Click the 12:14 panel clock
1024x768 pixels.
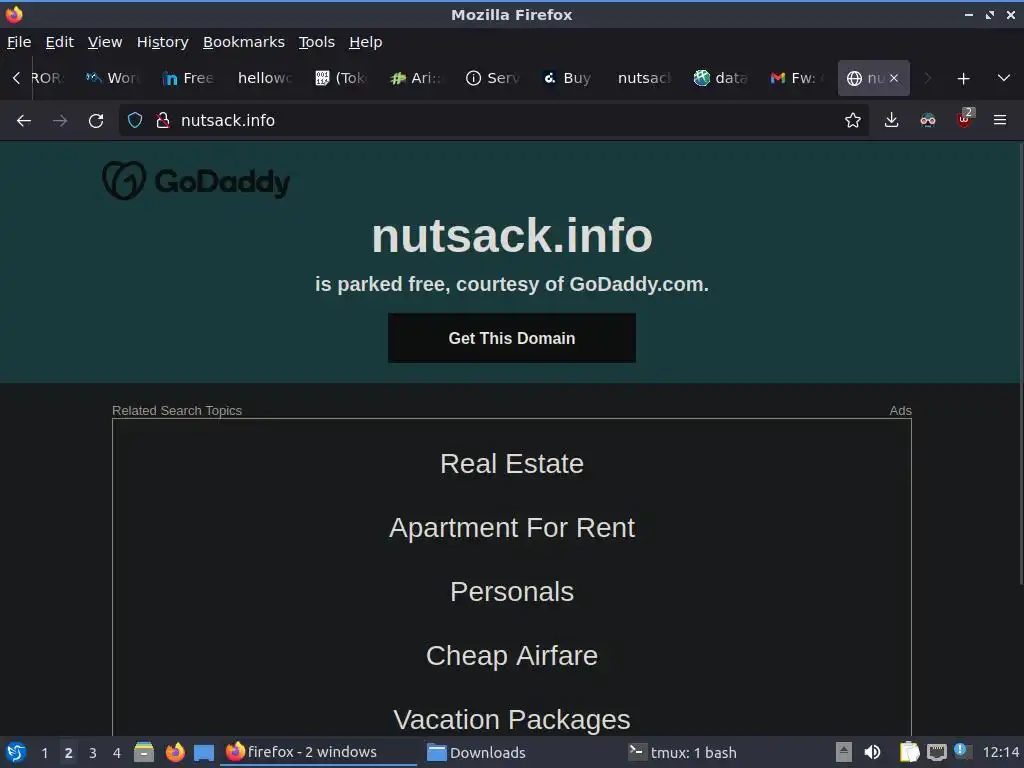[x=1000, y=752]
